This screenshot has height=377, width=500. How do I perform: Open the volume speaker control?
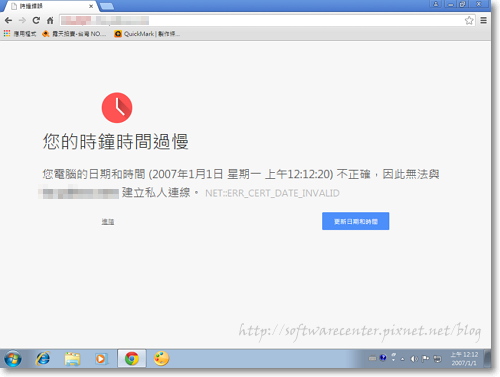tap(414, 359)
